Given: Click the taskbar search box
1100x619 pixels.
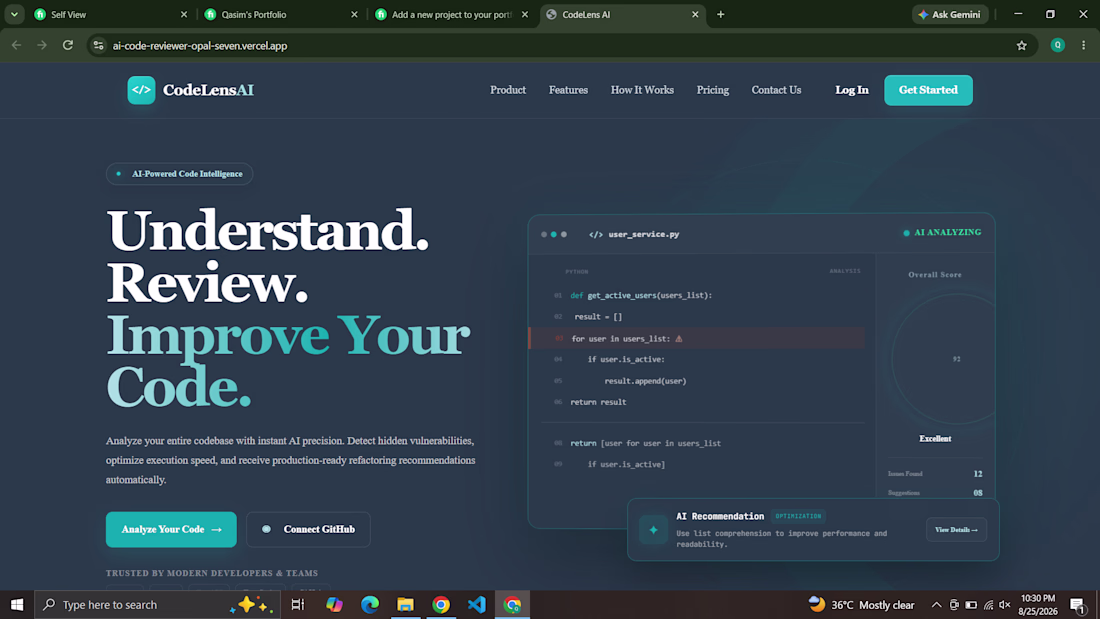Looking at the screenshot, I should click(157, 604).
